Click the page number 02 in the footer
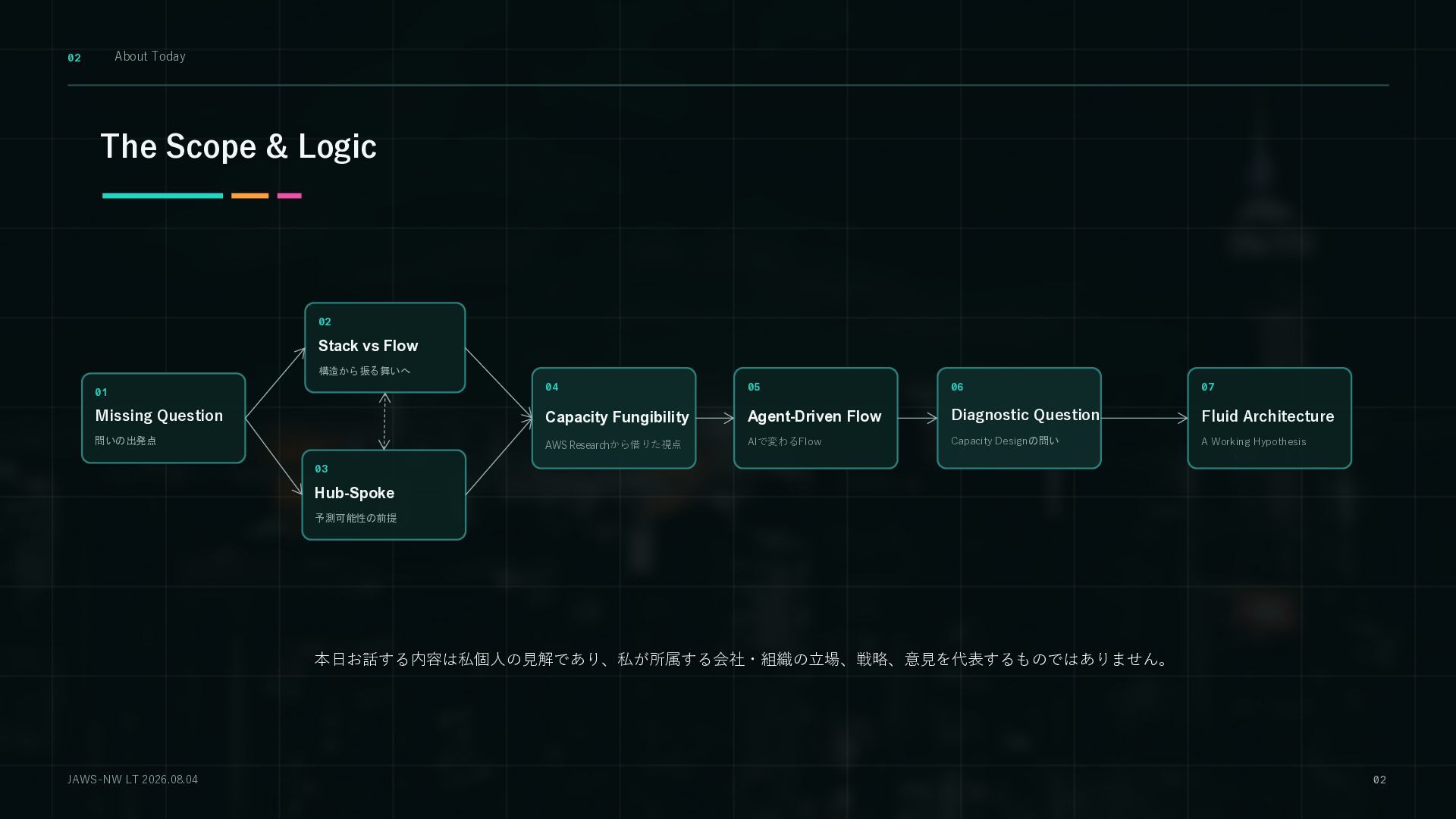 pyautogui.click(x=1379, y=780)
